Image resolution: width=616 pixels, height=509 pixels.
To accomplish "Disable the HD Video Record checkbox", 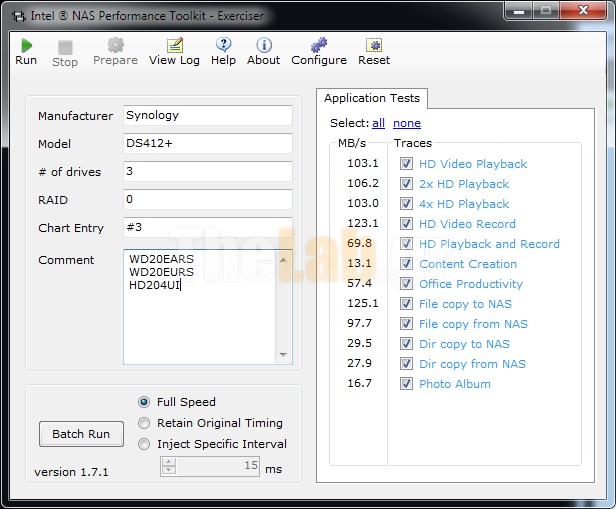I will coord(406,223).
